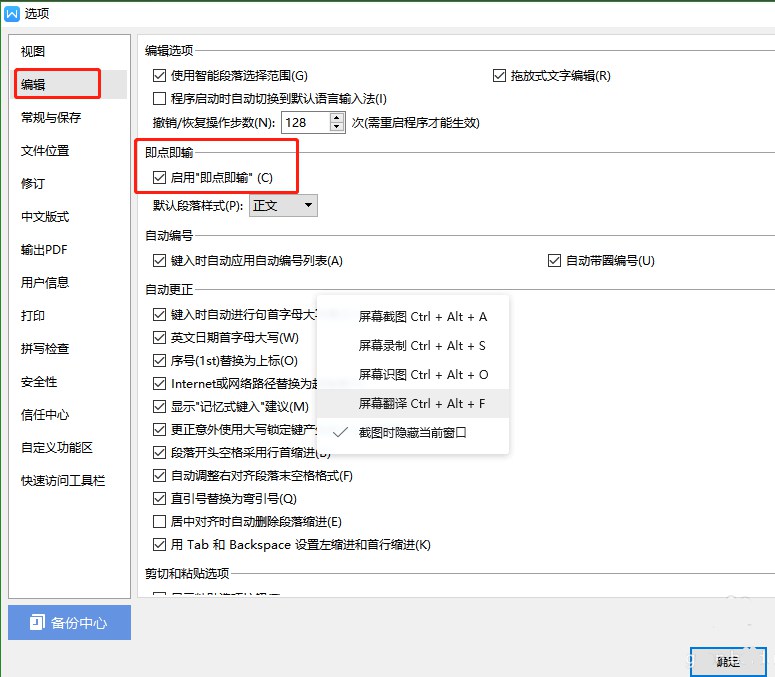Image resolution: width=775 pixels, height=677 pixels.
Task: Toggle 启用"即点即输" checkbox
Action: (159, 177)
